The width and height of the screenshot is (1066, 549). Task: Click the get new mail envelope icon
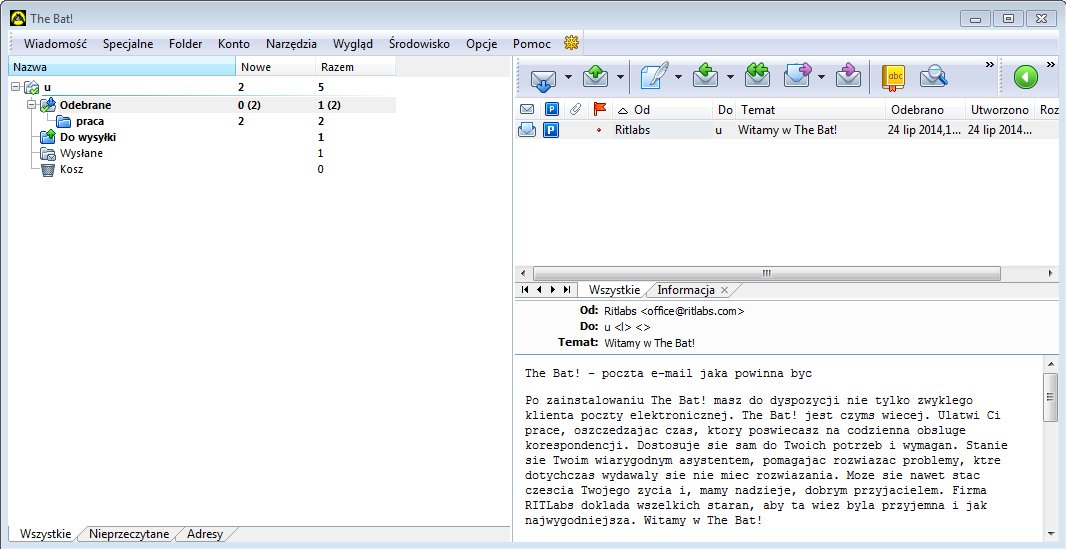click(543, 77)
